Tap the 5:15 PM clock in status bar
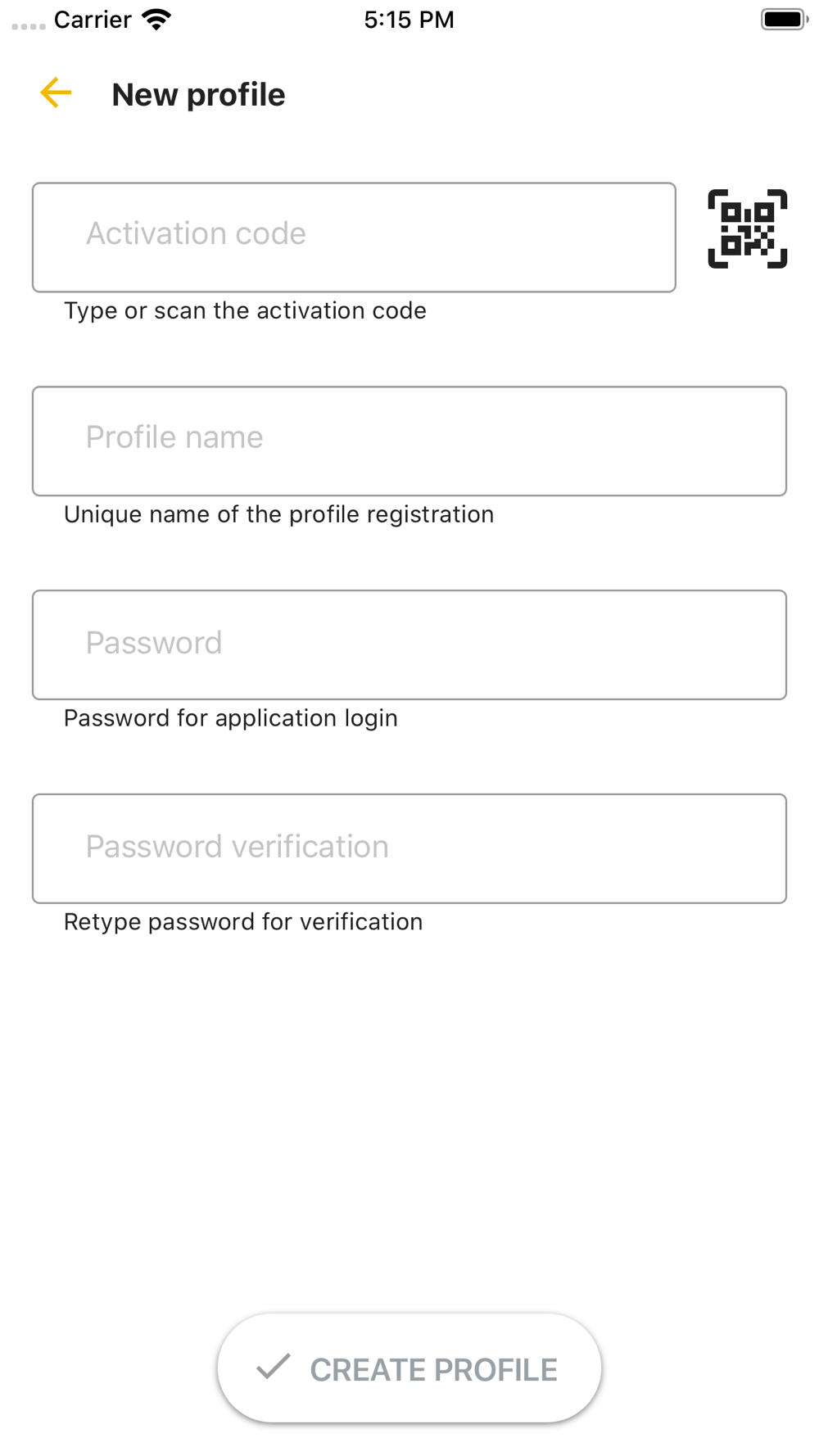Viewport: 819px width, 1456px height. click(409, 20)
